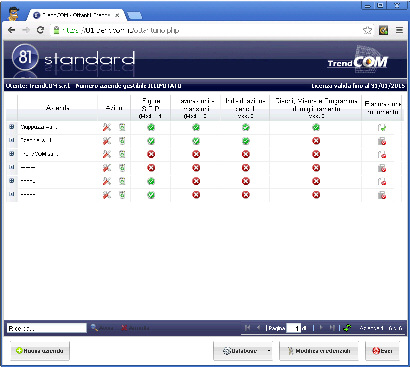
Task: Click the Esci button to log out
Action: click(382, 351)
